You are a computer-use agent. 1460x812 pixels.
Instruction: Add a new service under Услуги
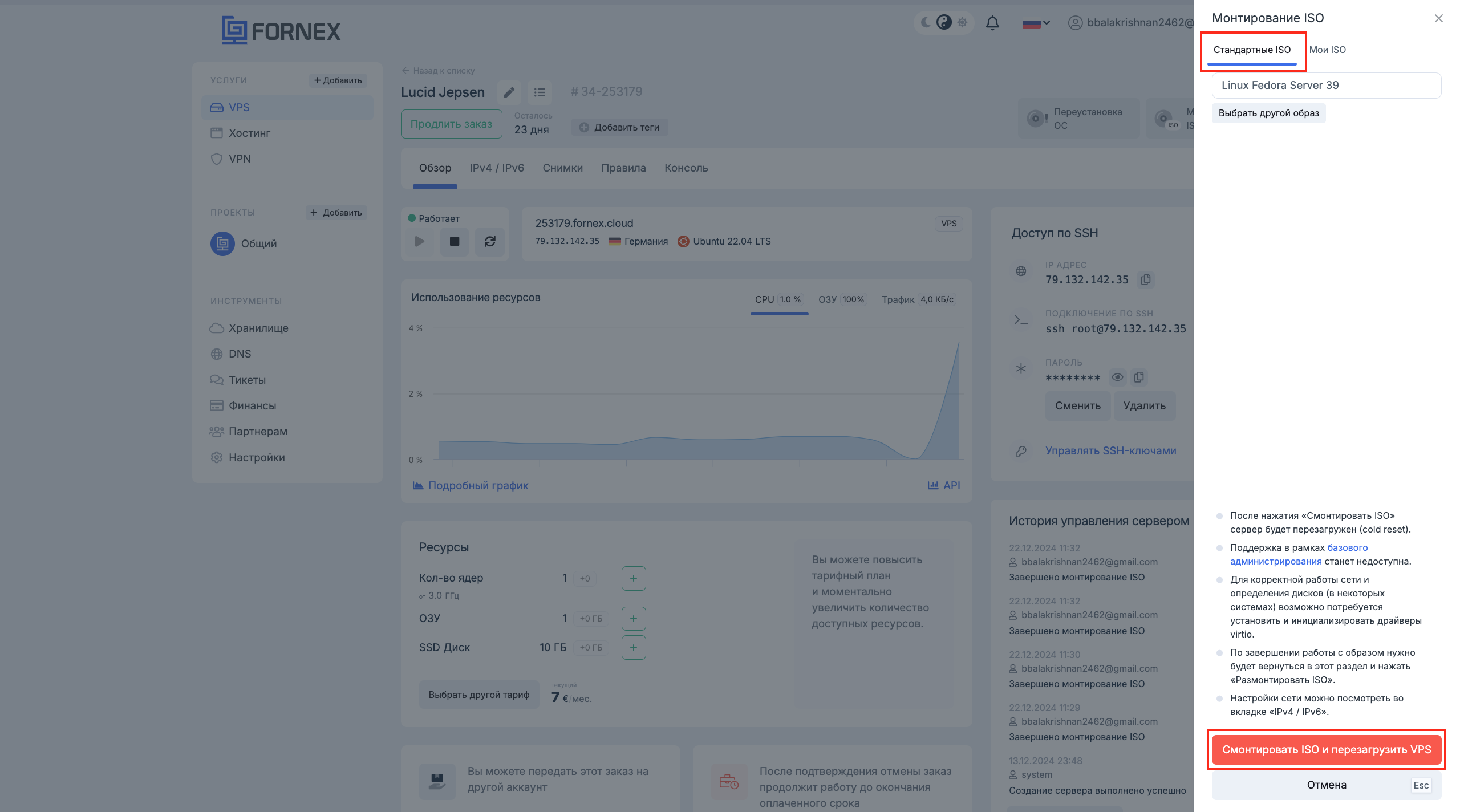338,80
